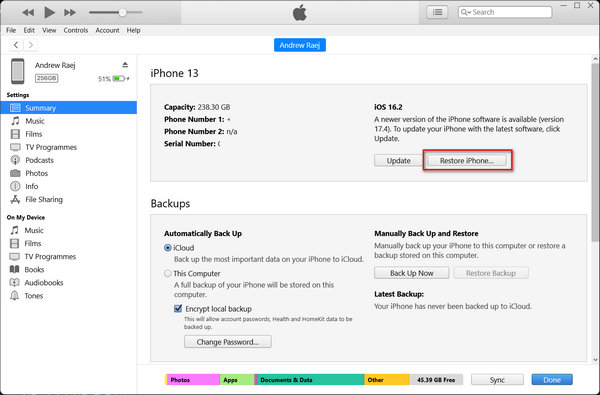Image resolution: width=600 pixels, height=395 pixels.
Task: Click the Capacity 238.30 GB text
Action: [x=197, y=107]
